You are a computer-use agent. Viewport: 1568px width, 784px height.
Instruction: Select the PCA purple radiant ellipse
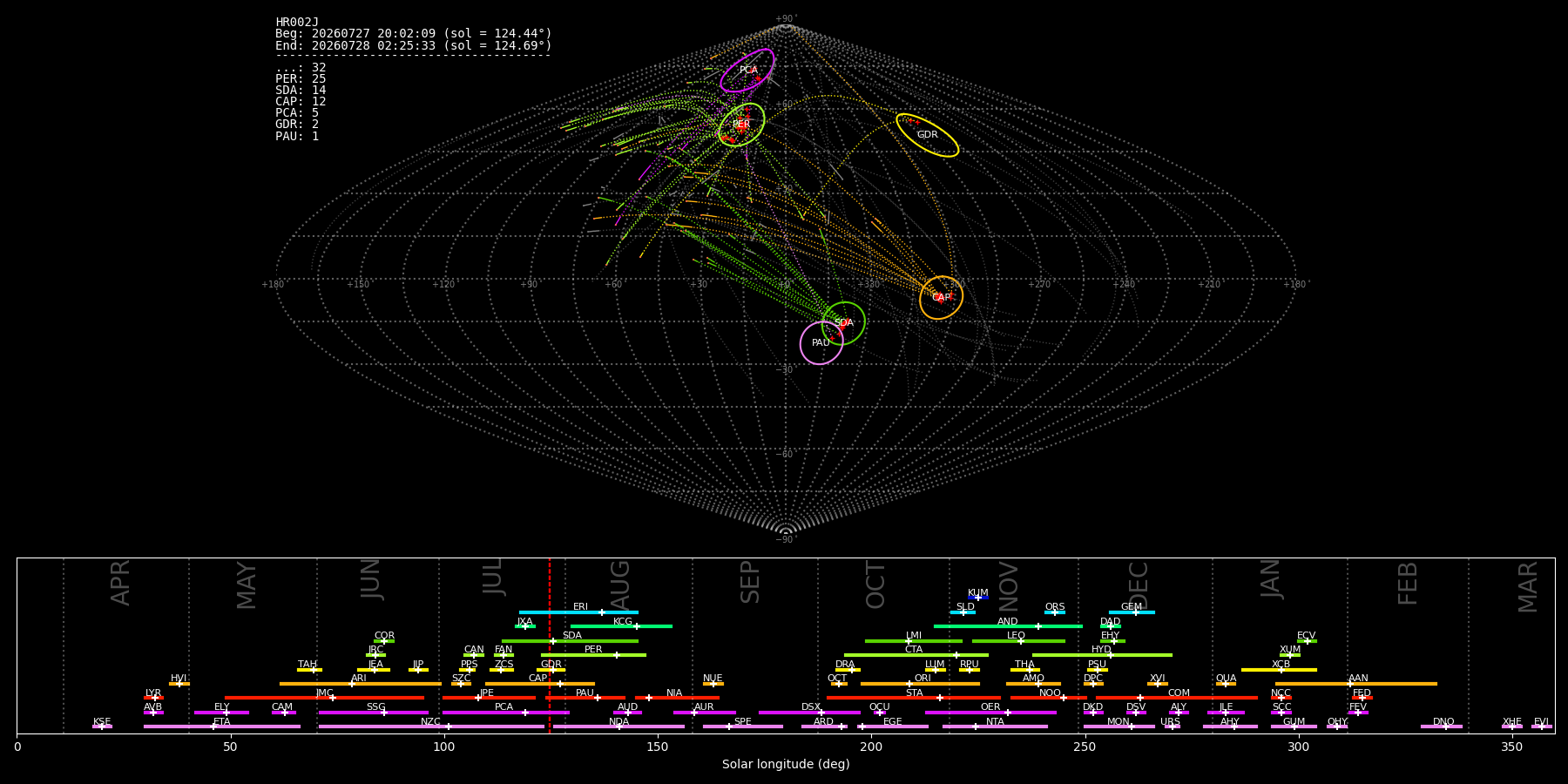coord(747,71)
